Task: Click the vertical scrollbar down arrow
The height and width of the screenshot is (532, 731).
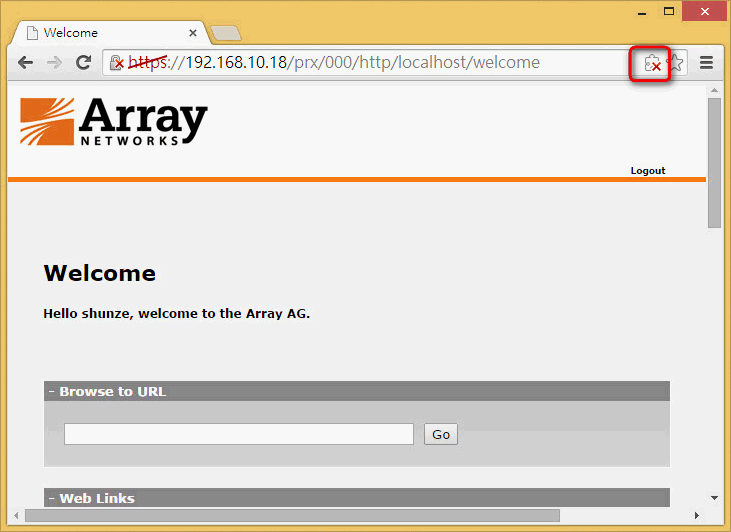Action: [714, 498]
